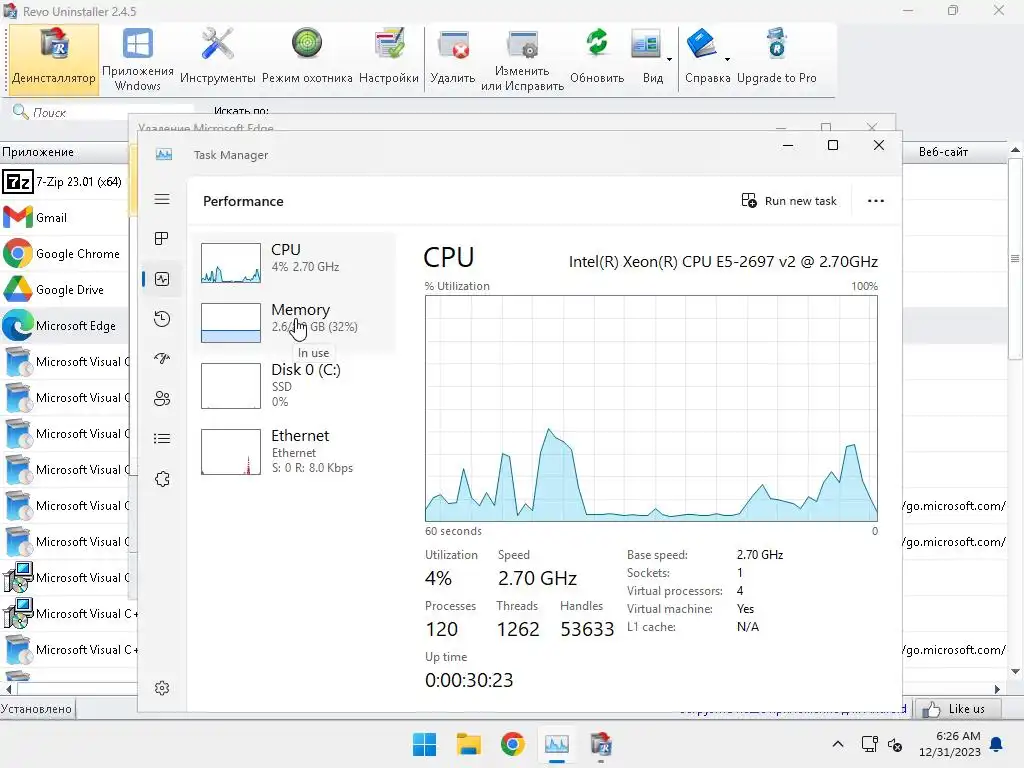The width and height of the screenshot is (1024, 768).
Task: Select Gmail in Revo application list
Action: (x=64, y=217)
